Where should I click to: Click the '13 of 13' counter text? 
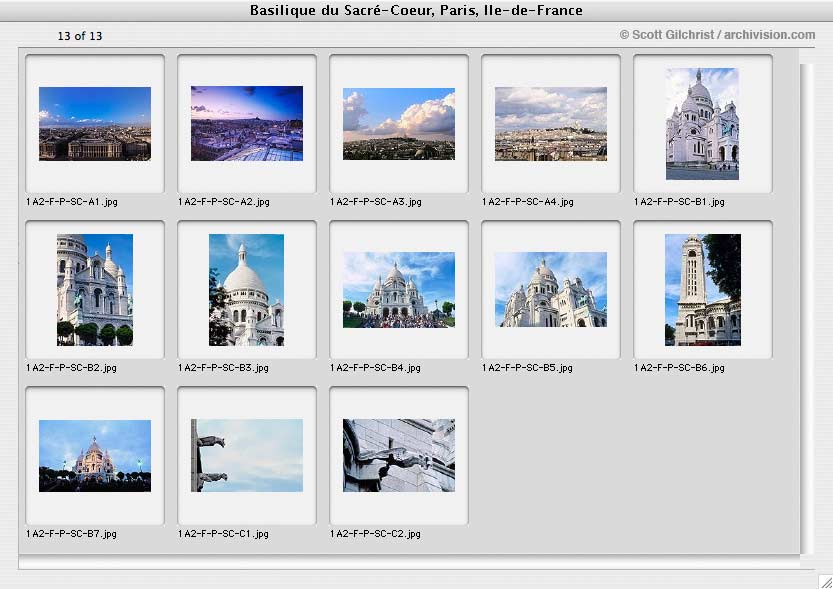click(80, 36)
